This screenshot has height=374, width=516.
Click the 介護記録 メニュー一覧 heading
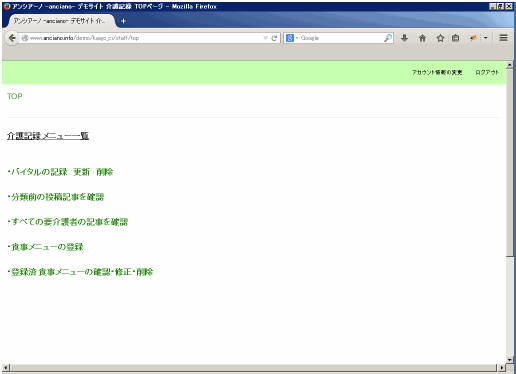click(48, 136)
